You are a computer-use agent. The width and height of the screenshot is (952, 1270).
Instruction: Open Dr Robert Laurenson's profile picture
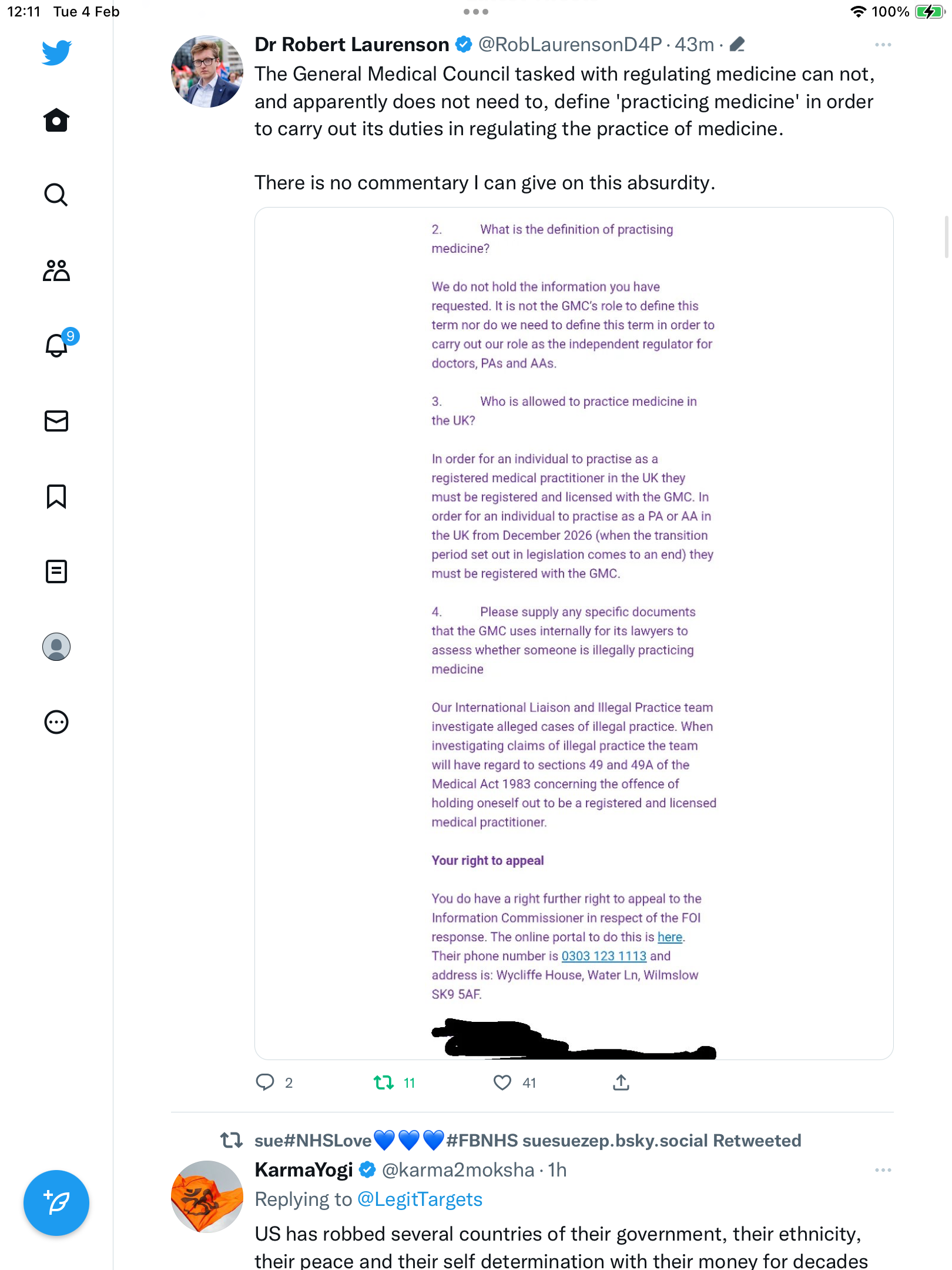tap(207, 71)
